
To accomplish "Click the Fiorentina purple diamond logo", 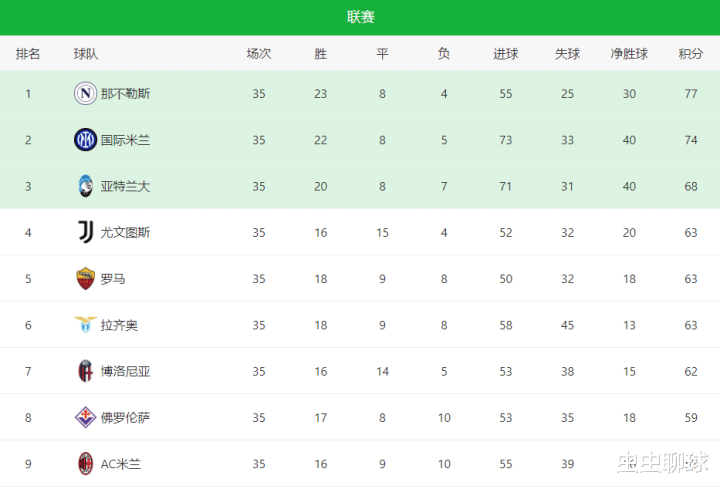I will (85, 417).
